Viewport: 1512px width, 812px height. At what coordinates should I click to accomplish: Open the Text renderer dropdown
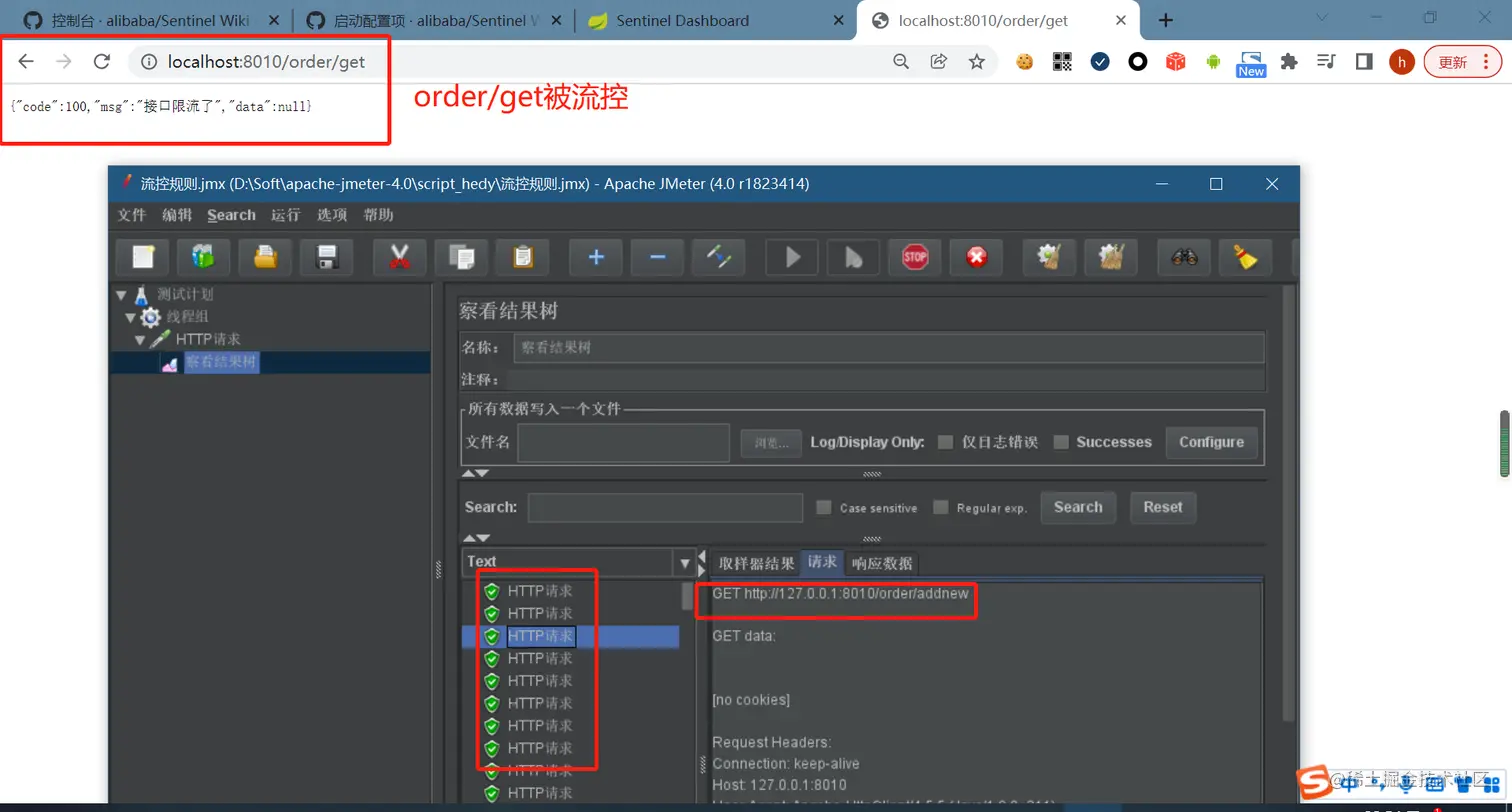(685, 562)
